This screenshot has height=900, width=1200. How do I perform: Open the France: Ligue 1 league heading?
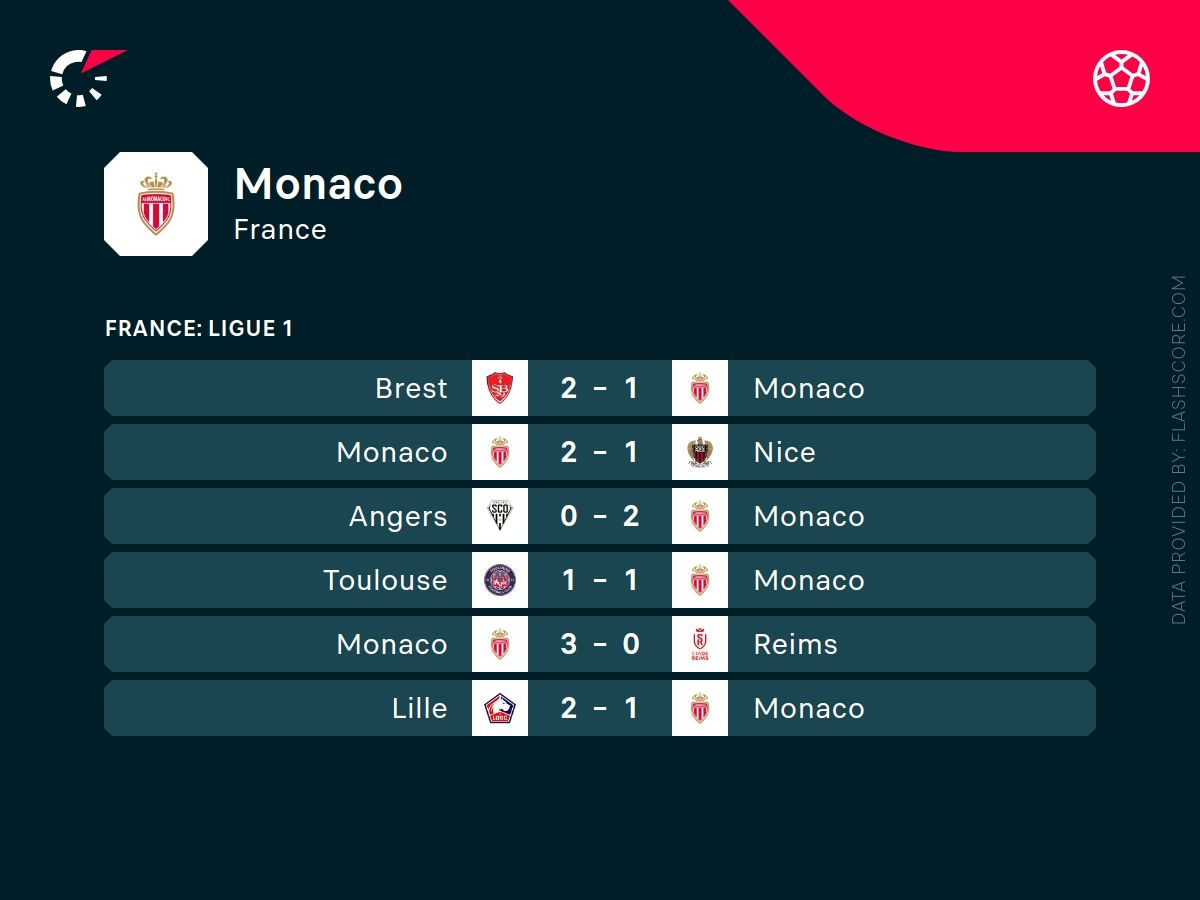tap(199, 328)
